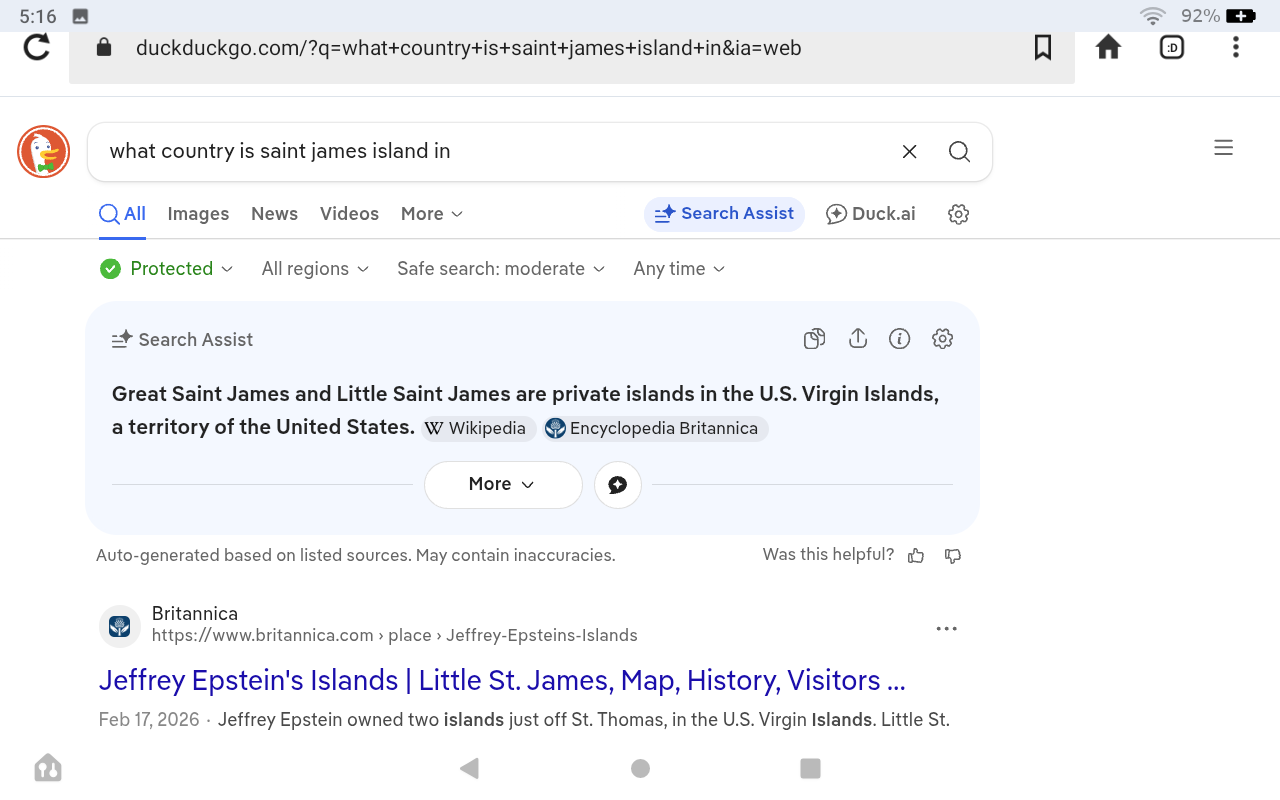Switch to the Images tab
This screenshot has height=800, width=1280.
pos(198,214)
